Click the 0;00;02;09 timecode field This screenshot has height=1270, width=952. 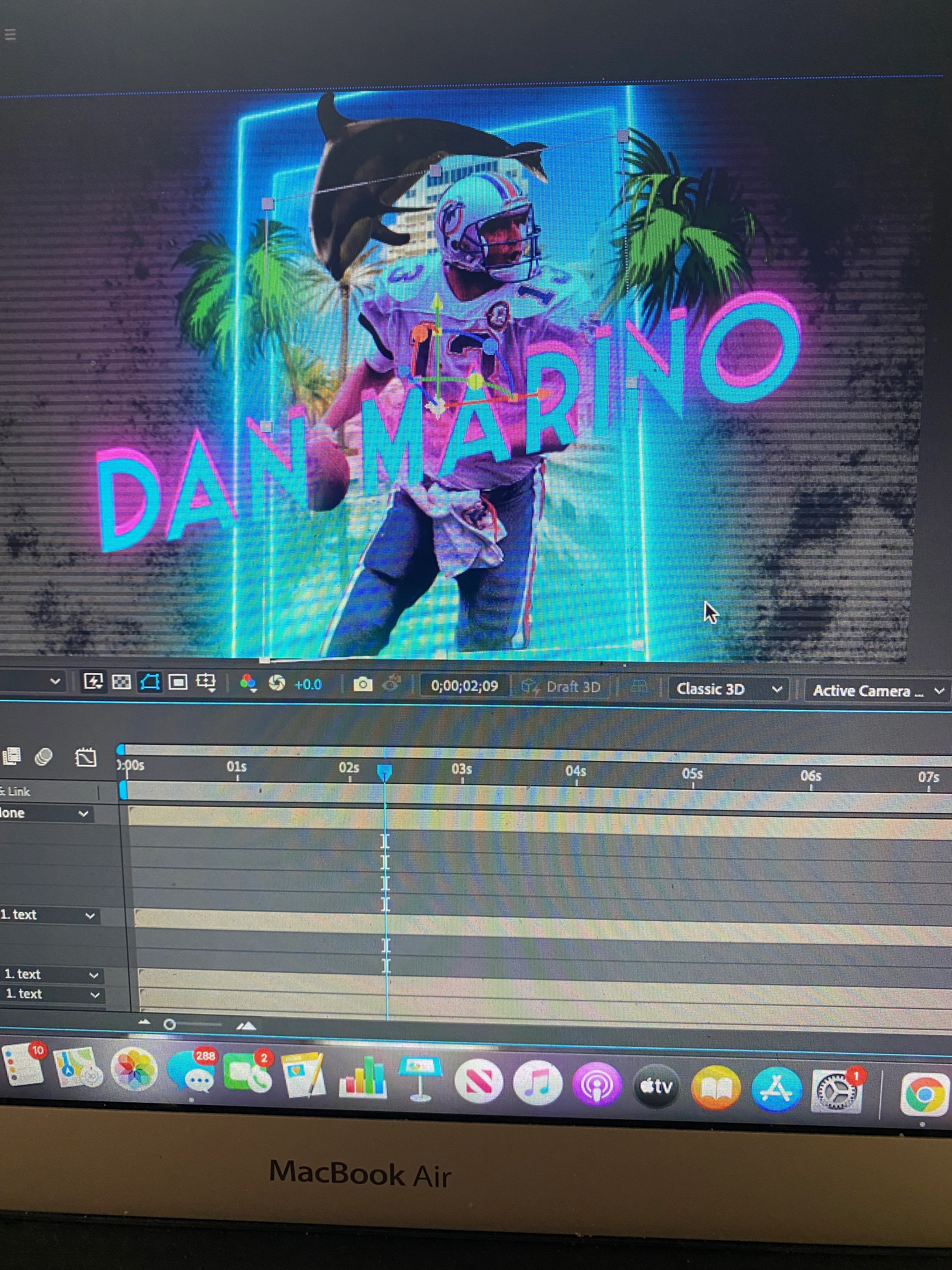[x=464, y=685]
